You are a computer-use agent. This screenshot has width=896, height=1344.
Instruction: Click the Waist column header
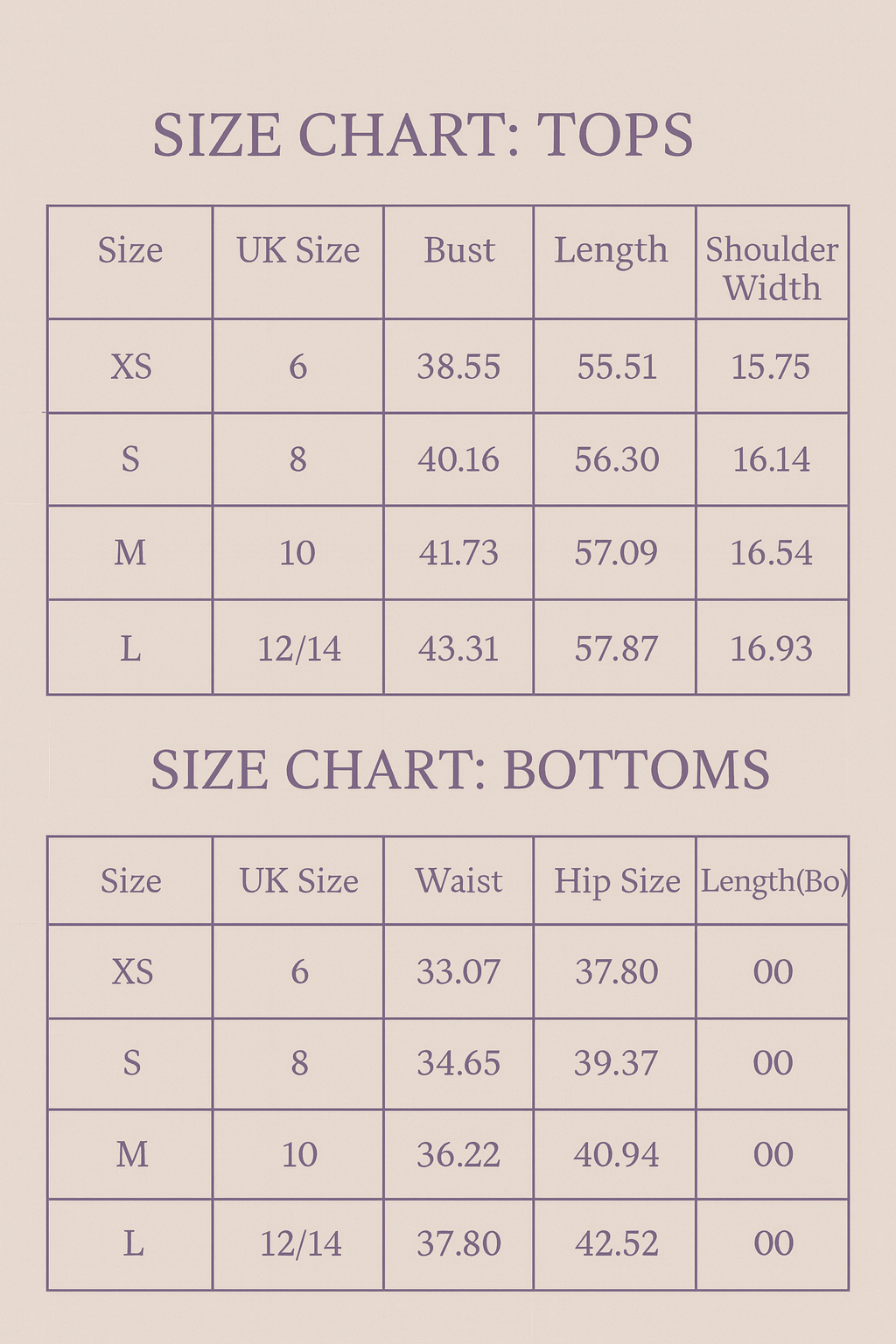[x=459, y=880]
